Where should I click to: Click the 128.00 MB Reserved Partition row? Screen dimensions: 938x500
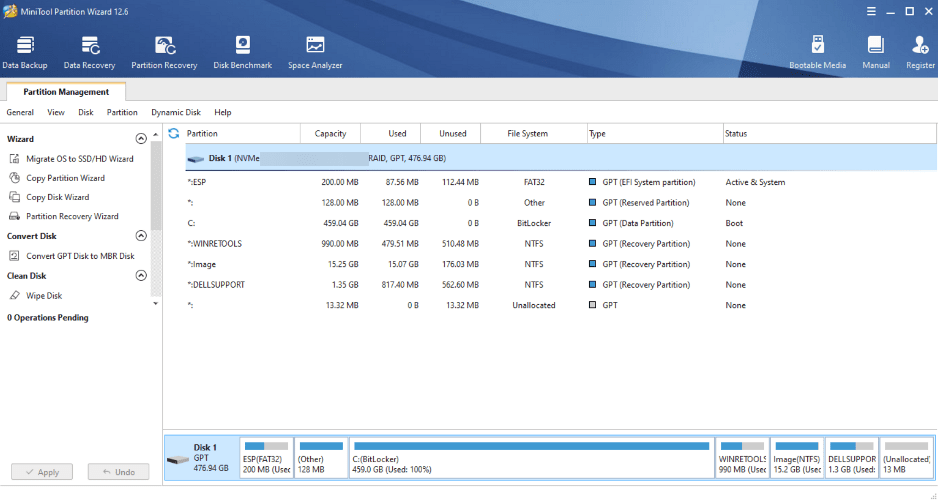(x=561, y=203)
